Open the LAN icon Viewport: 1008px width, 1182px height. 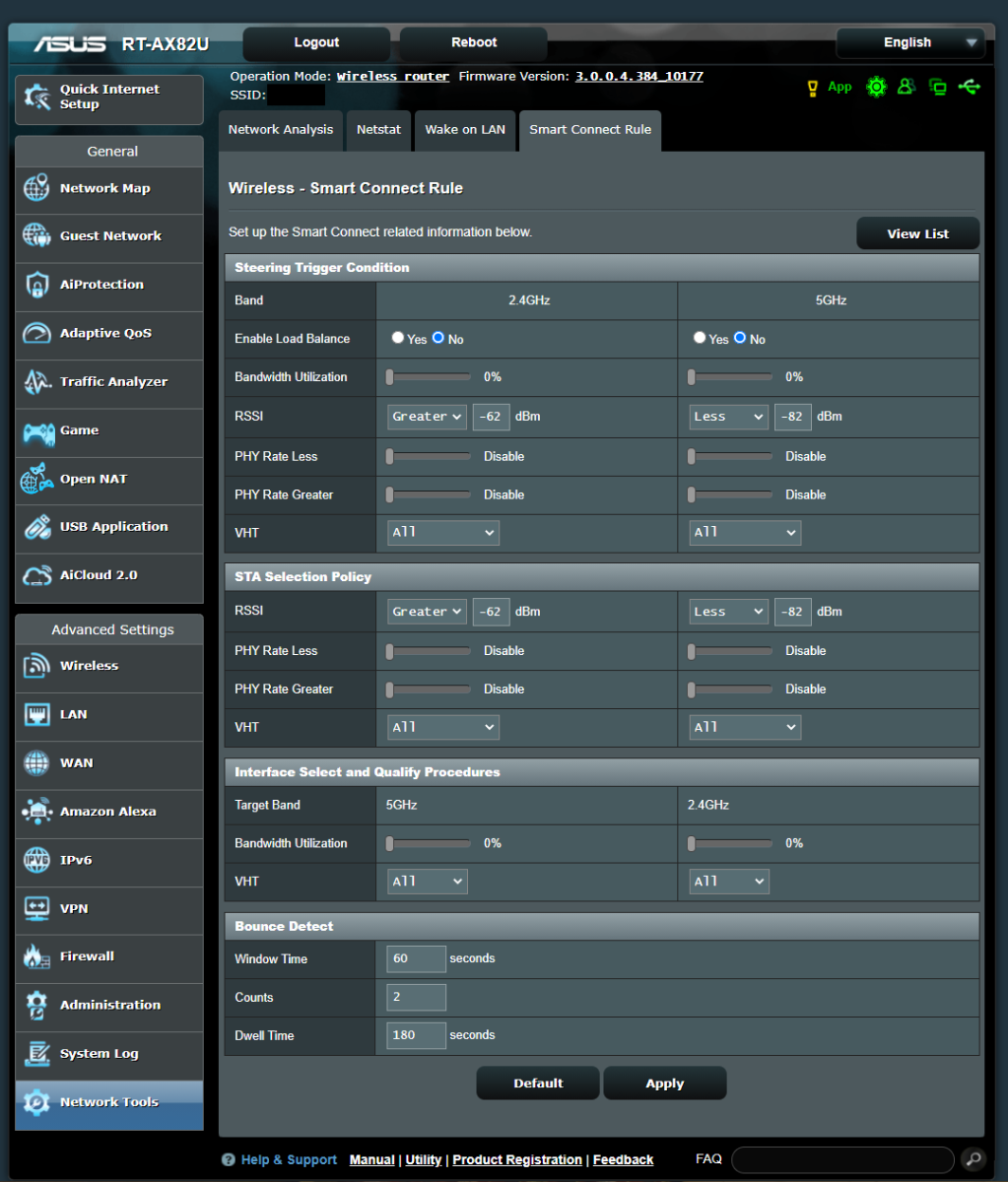click(36, 714)
